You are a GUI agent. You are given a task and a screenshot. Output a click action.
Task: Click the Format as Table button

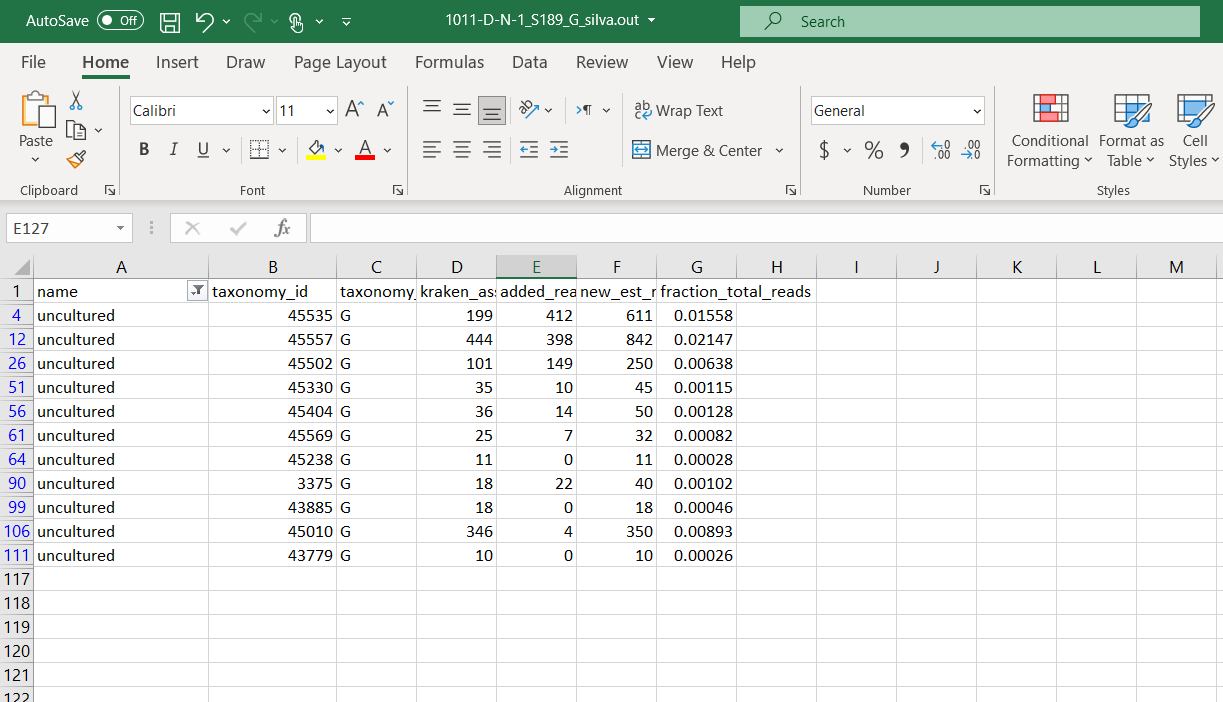tap(1130, 131)
